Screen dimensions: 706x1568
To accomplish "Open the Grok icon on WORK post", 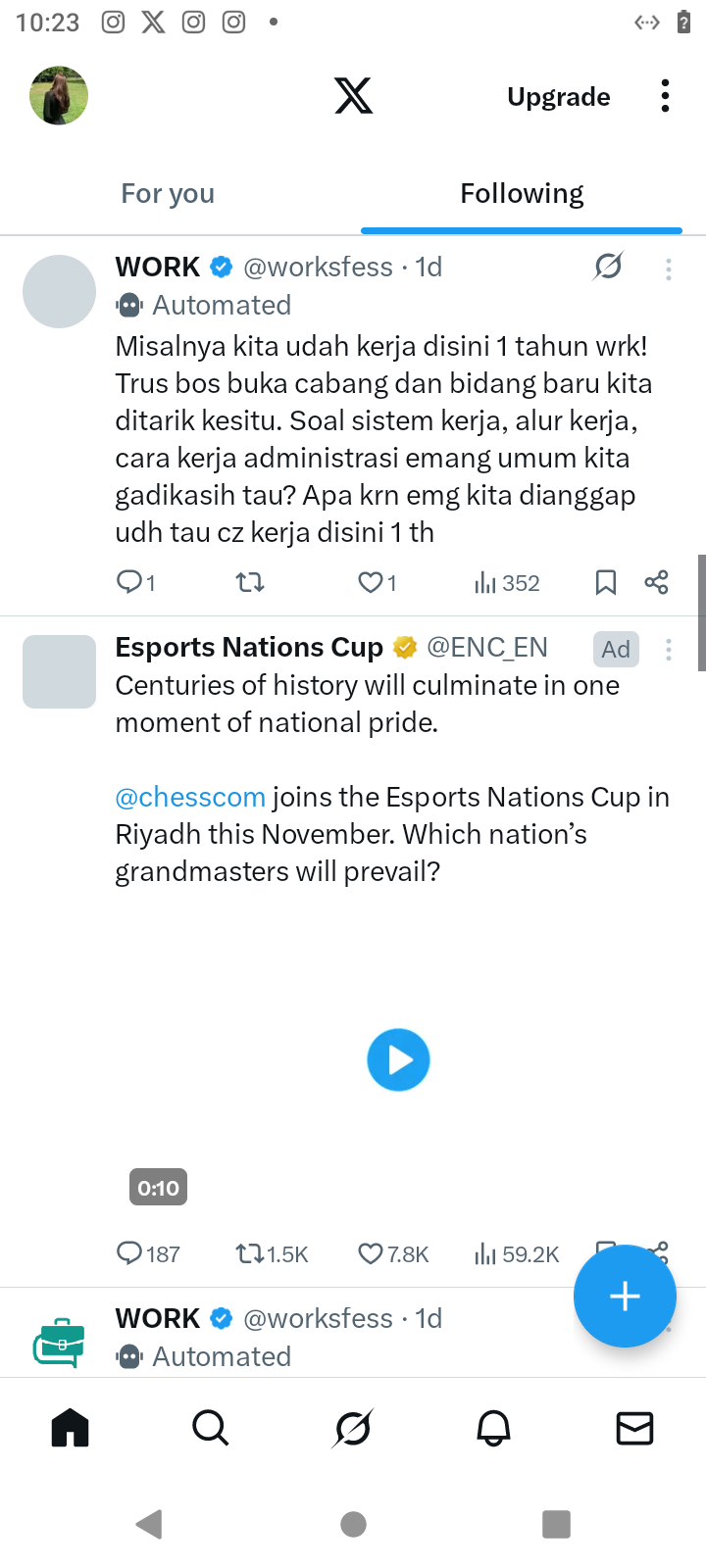I will point(608,266).
